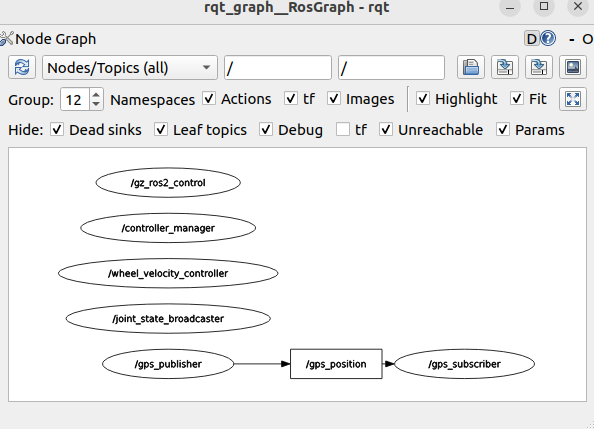The height and width of the screenshot is (429, 594).
Task: Click the D dock widget button
Action: (532, 39)
